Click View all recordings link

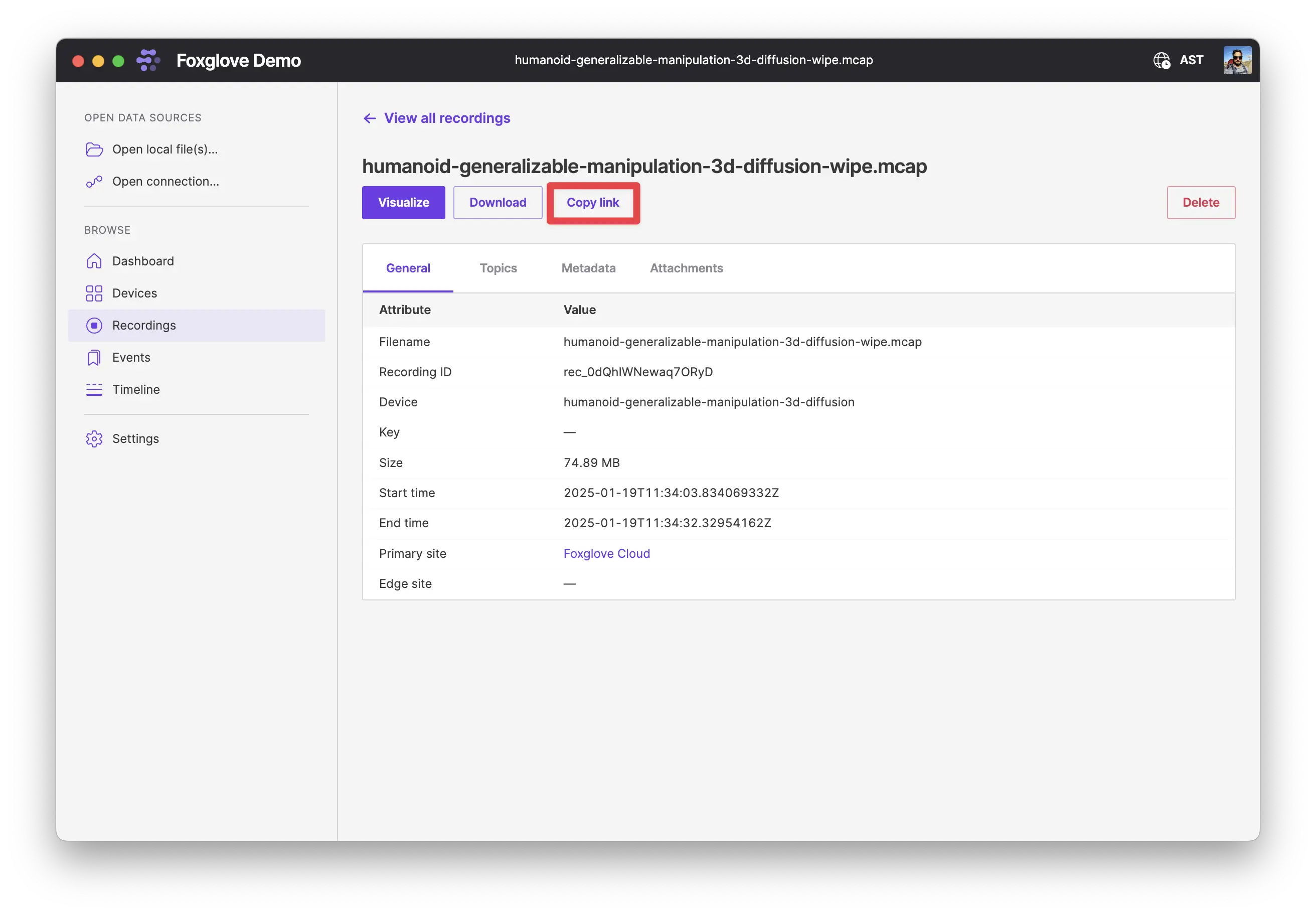tap(447, 118)
